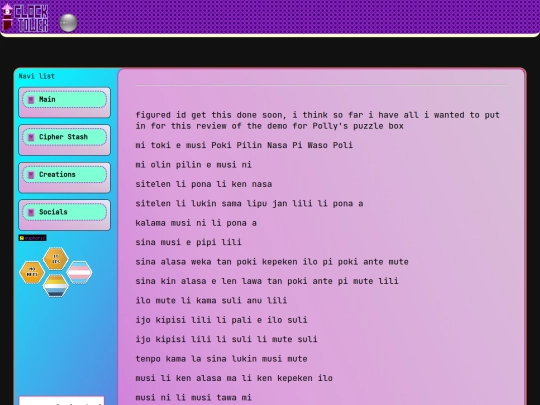
Task: Click the Clock Tower logo
Action: tap(25, 18)
